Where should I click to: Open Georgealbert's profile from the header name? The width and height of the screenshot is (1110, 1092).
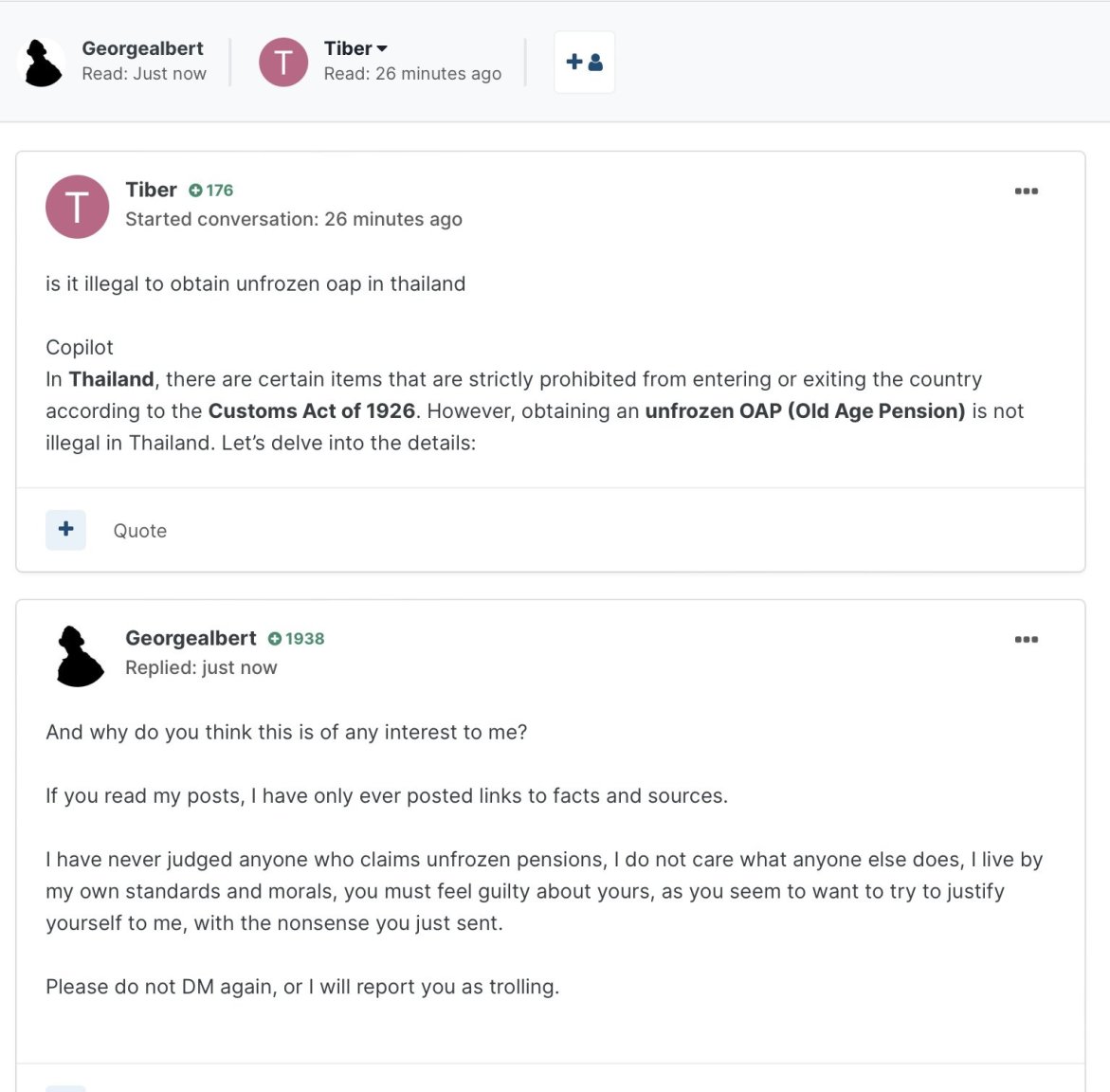[142, 48]
